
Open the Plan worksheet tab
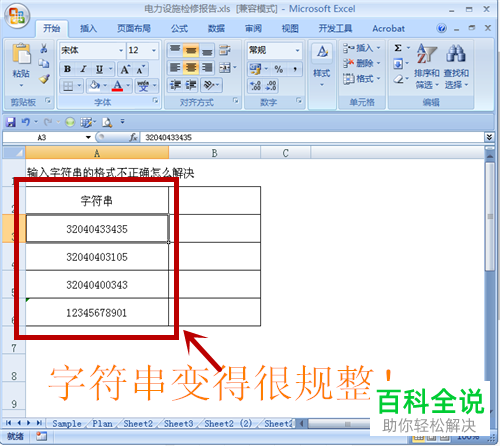click(102, 424)
